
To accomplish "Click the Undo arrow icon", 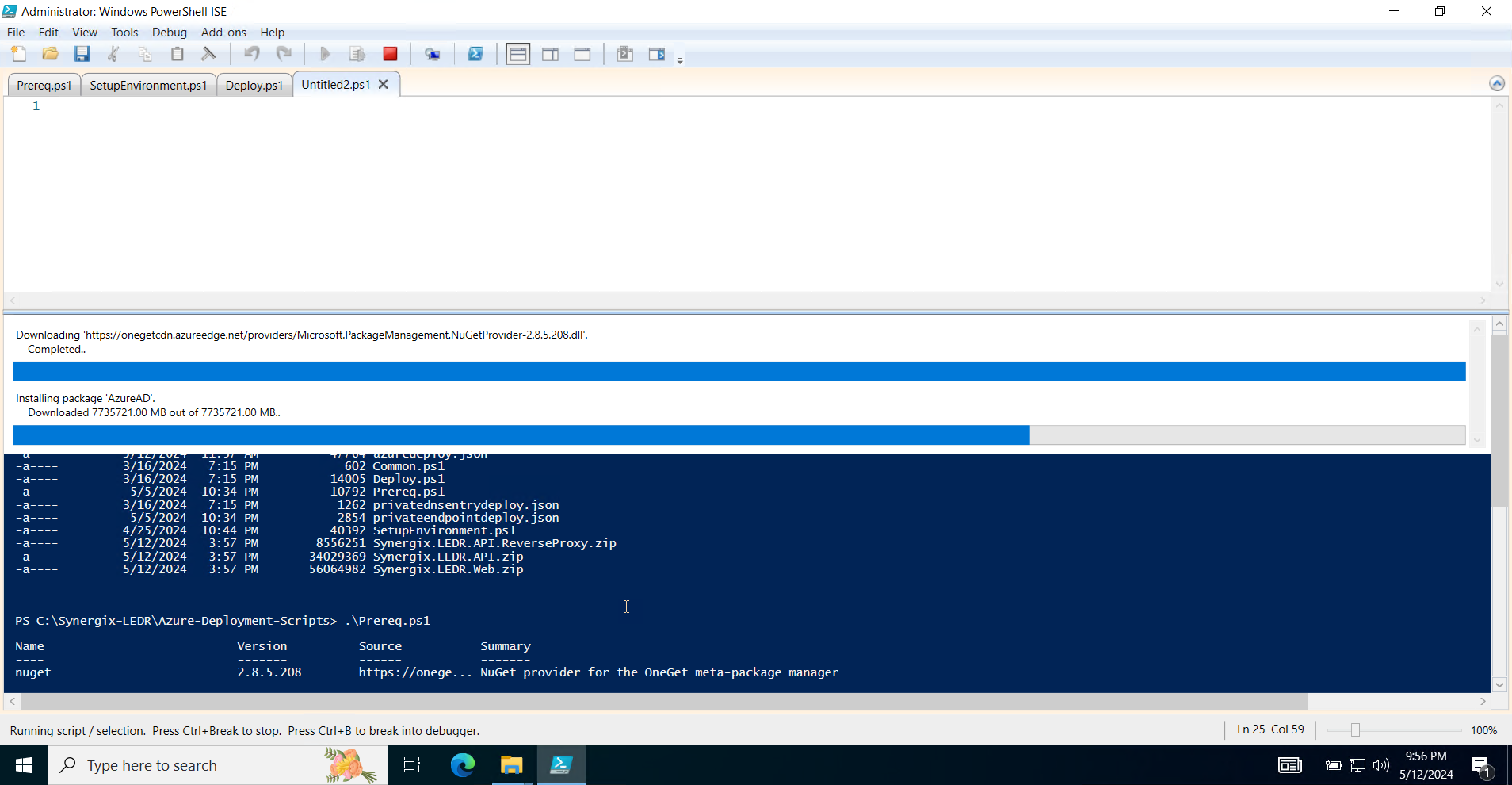I will (x=252, y=54).
